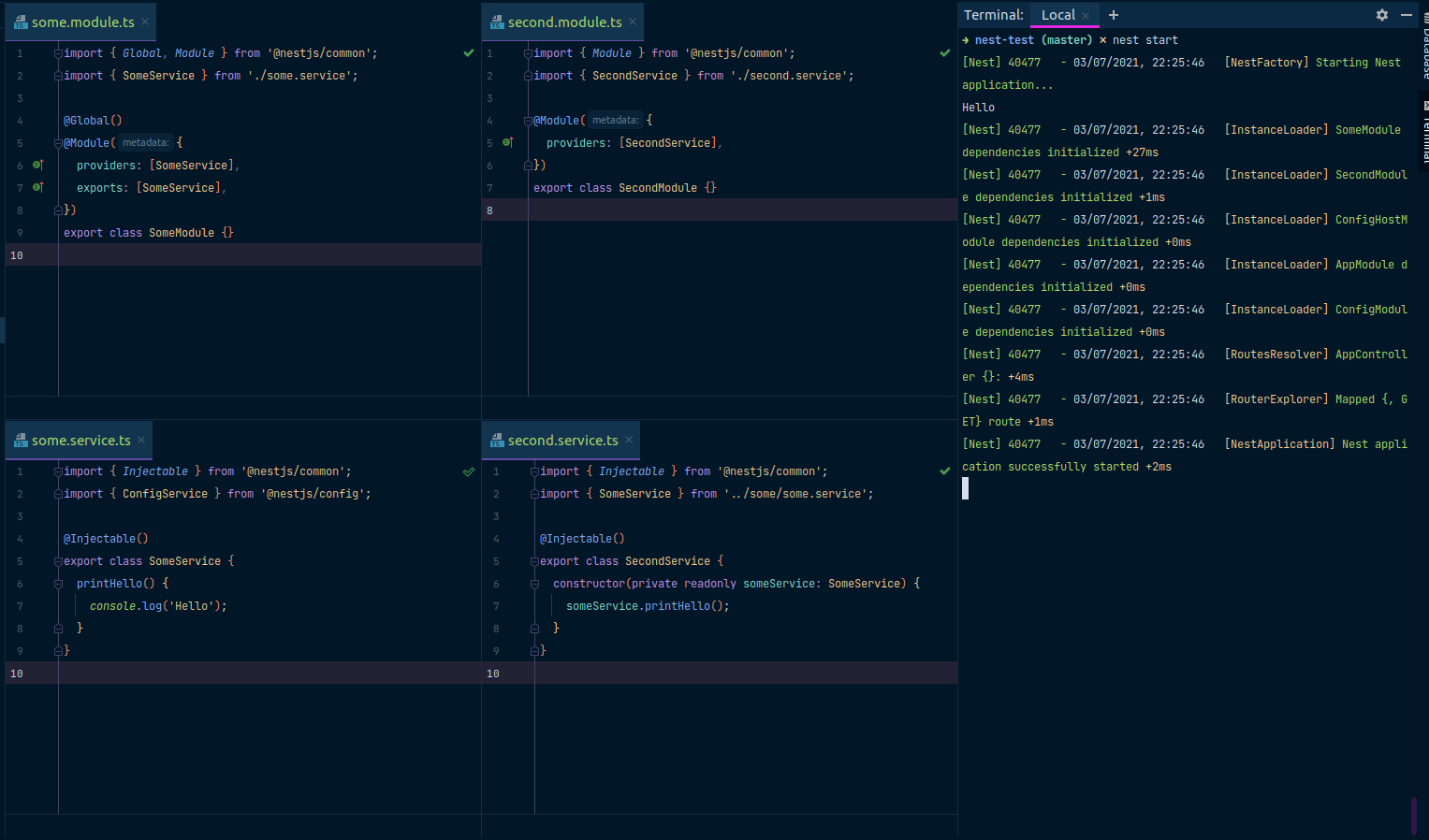Click line number 10 in some.module.ts gutter
Screen dimensions: 1429x840
(17, 255)
